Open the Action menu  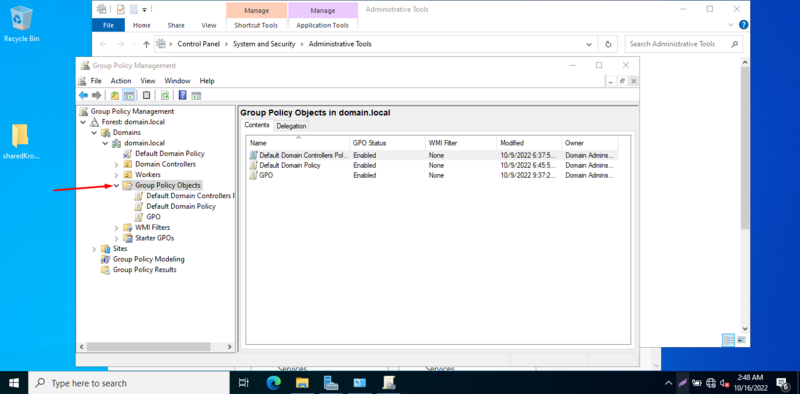pos(121,81)
